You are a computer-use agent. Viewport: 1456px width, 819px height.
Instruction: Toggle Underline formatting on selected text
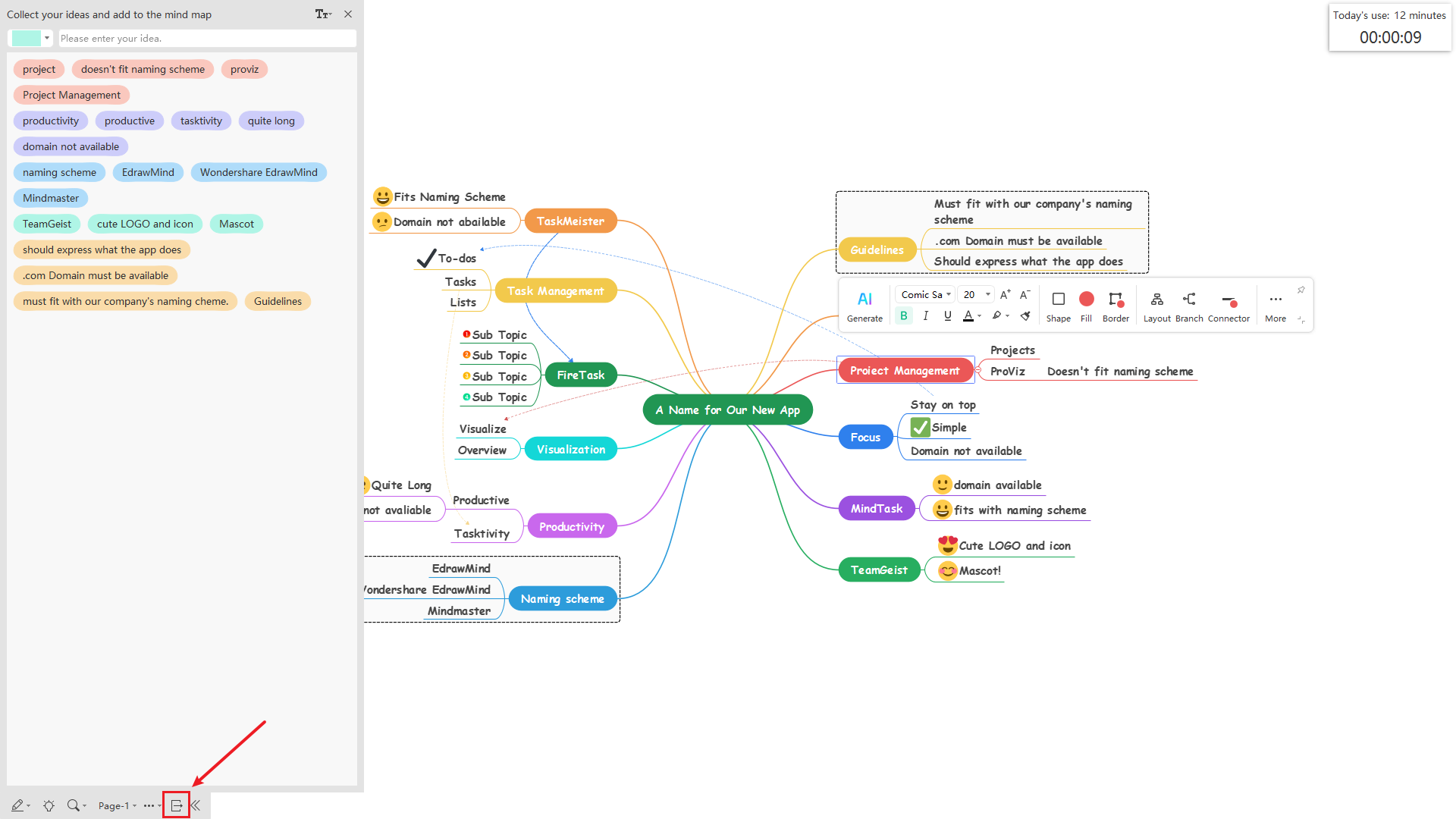[x=946, y=317]
